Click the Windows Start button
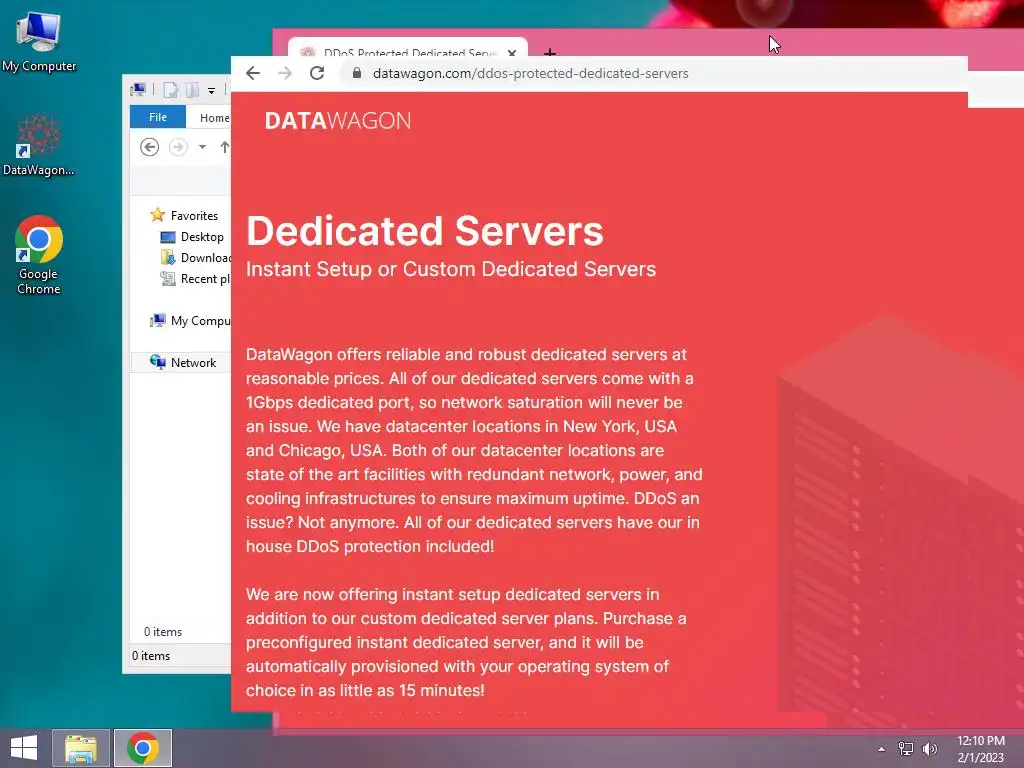The height and width of the screenshot is (768, 1024). click(24, 748)
